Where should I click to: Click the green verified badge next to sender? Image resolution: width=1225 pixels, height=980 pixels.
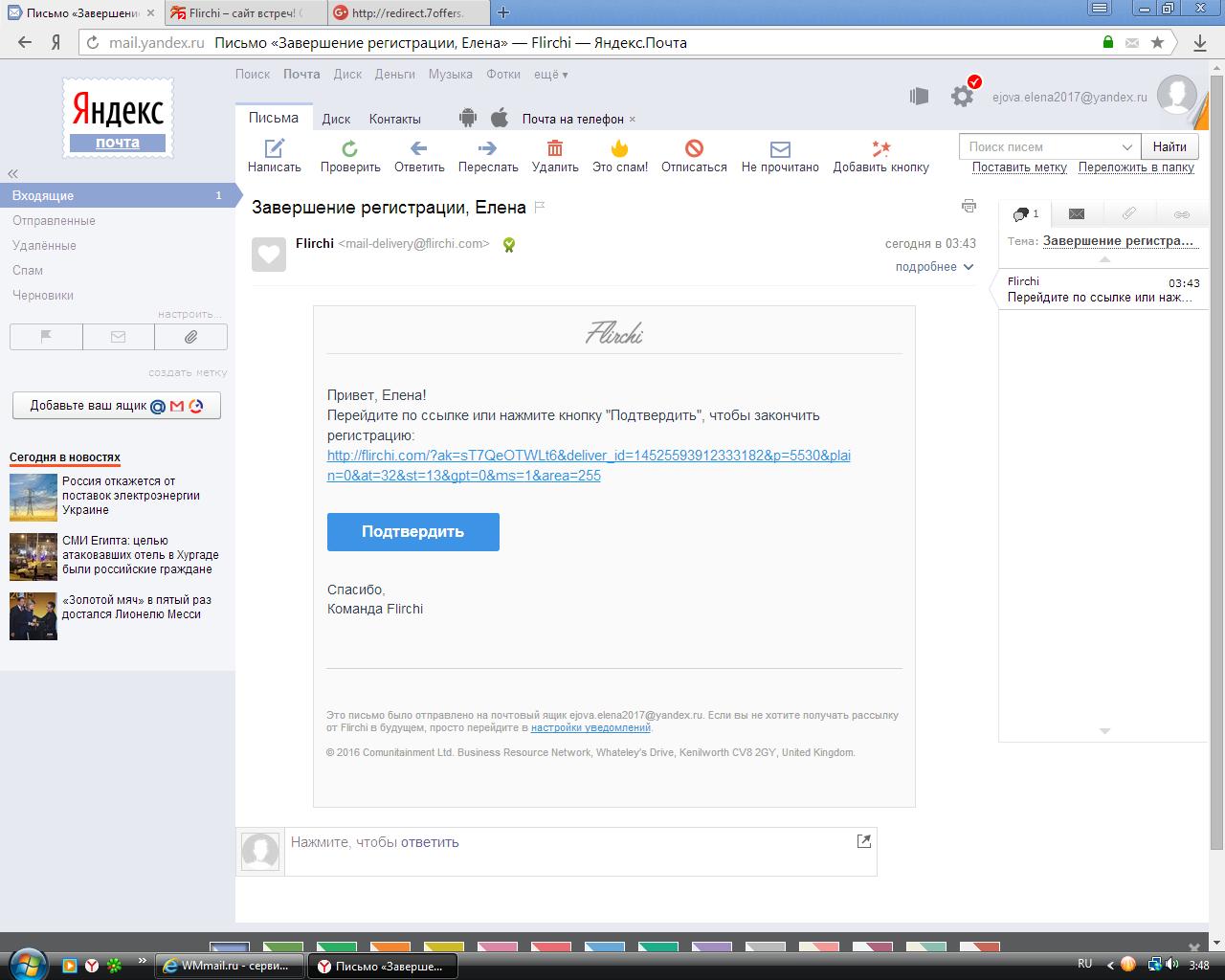click(509, 244)
